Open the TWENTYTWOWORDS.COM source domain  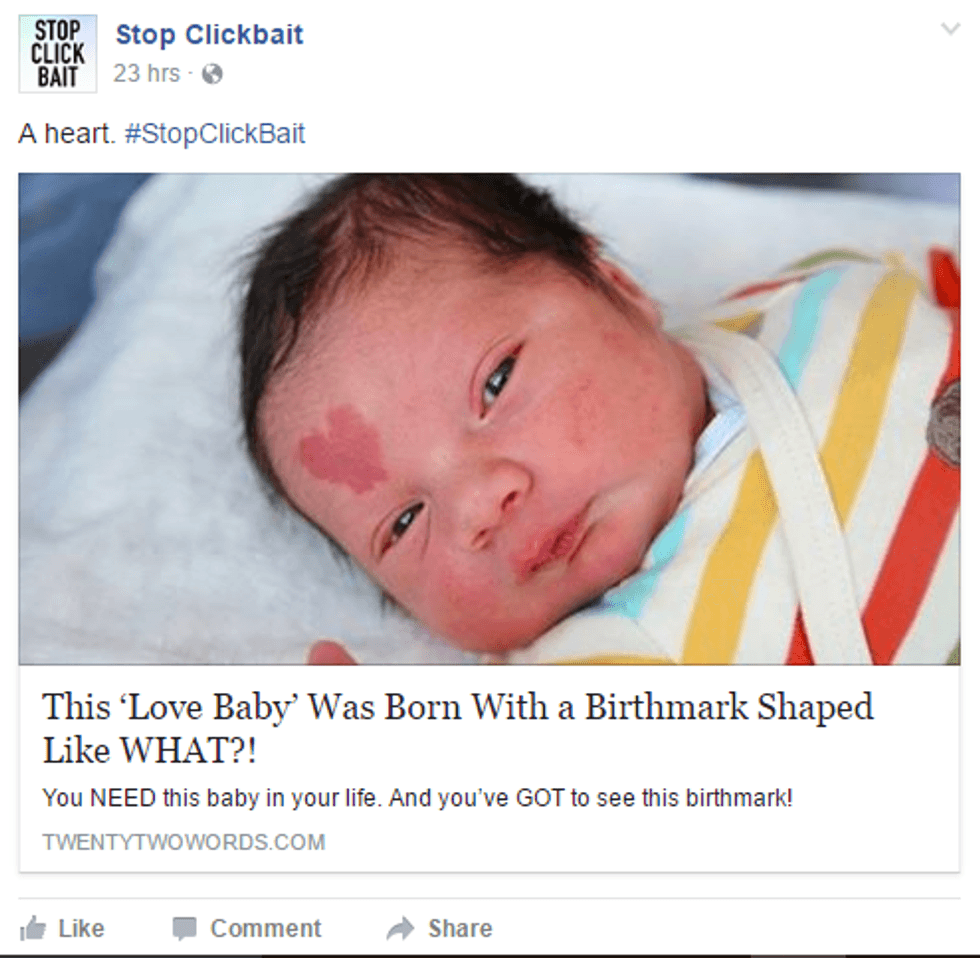click(184, 842)
